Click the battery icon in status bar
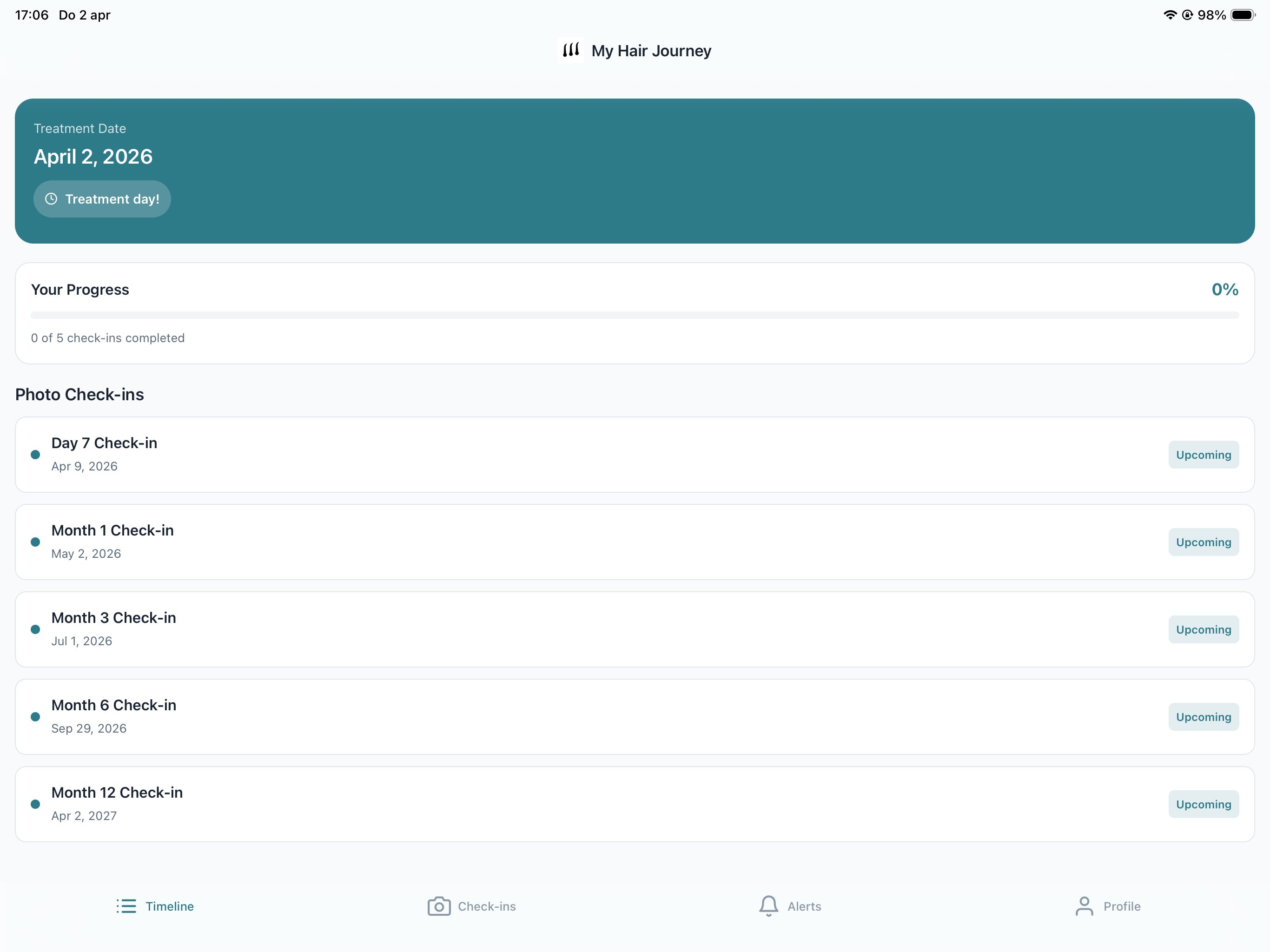1270x952 pixels. point(1243,15)
